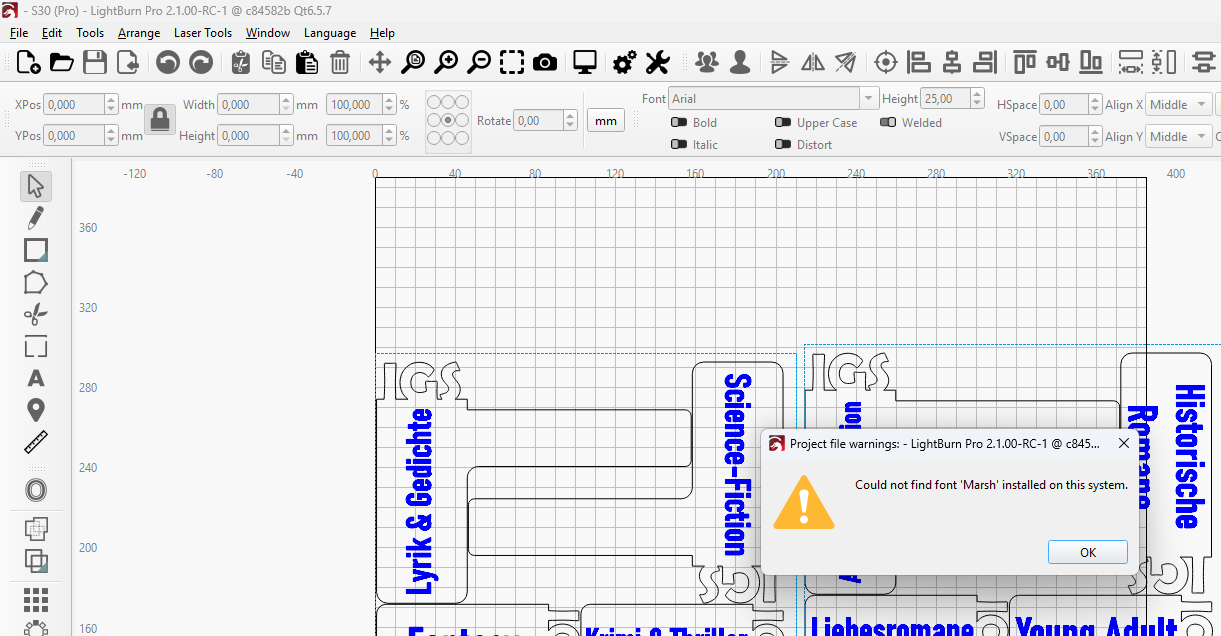Toggle the Bold text switch

679,123
